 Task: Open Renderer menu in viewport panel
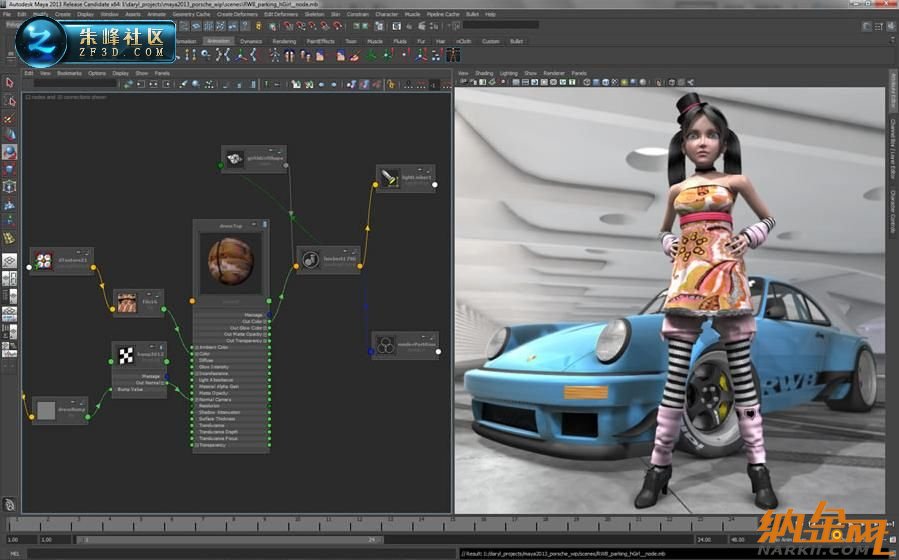point(554,73)
